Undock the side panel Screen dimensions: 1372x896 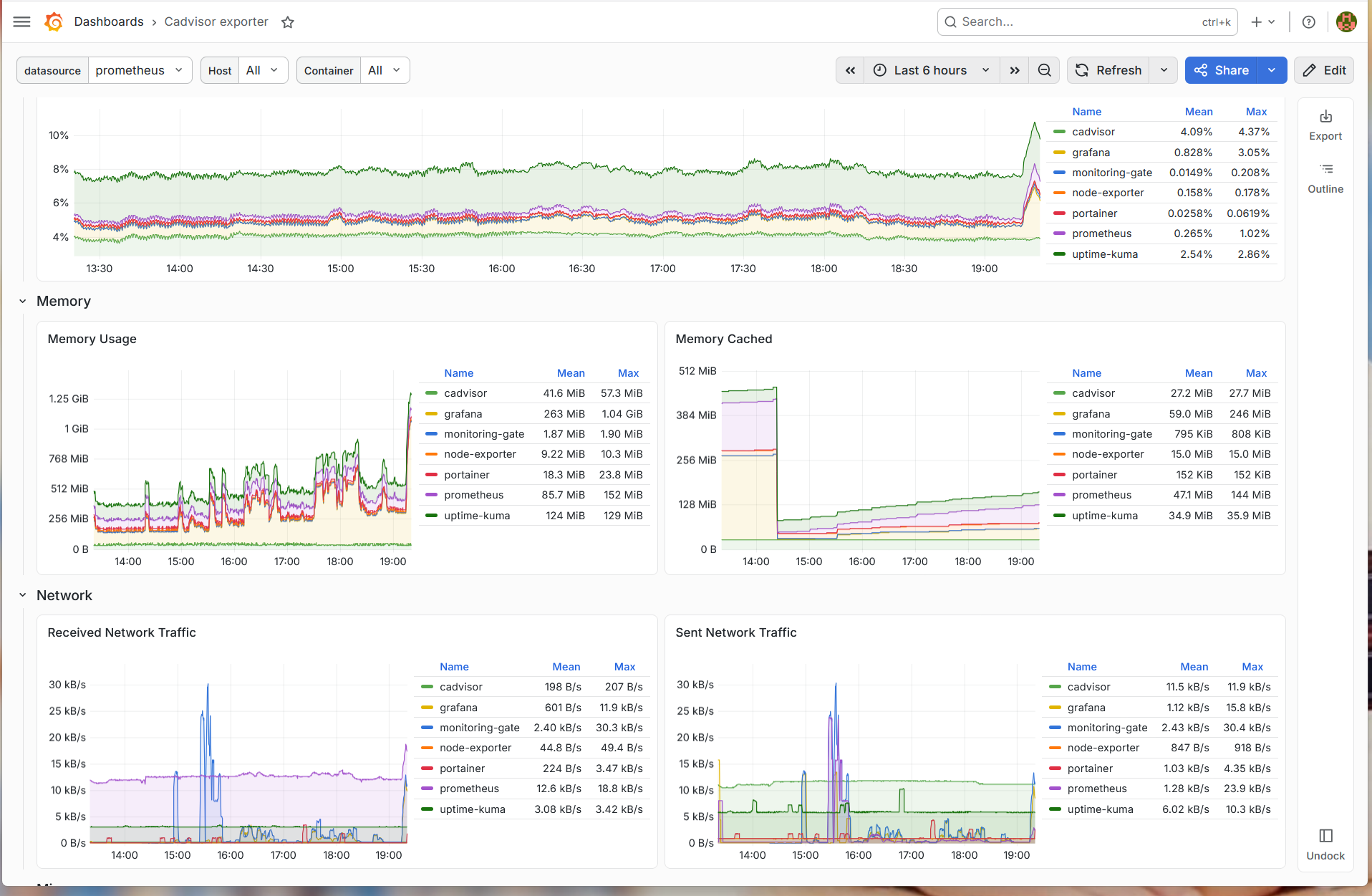coord(1325,845)
